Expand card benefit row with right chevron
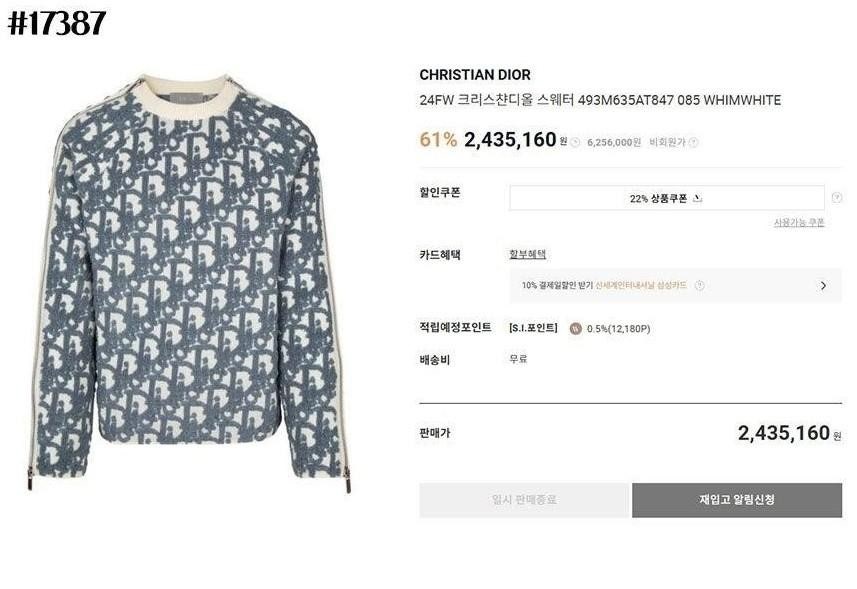The height and width of the screenshot is (589, 857). 823,285
